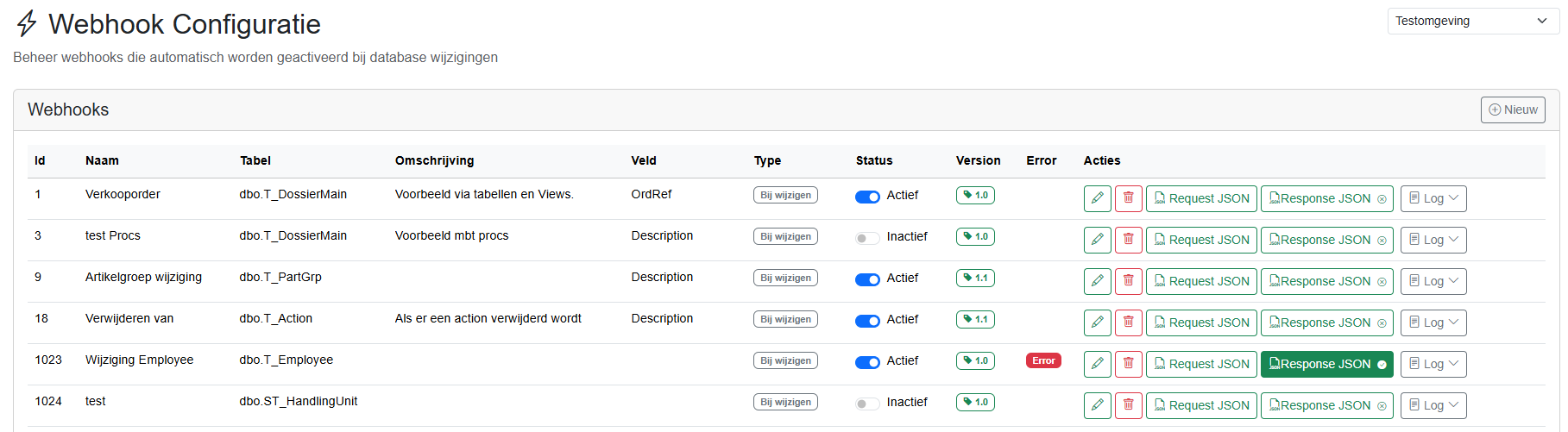Viewport: 1568px width, 432px height.
Task: Click the Version column header
Action: (978, 160)
